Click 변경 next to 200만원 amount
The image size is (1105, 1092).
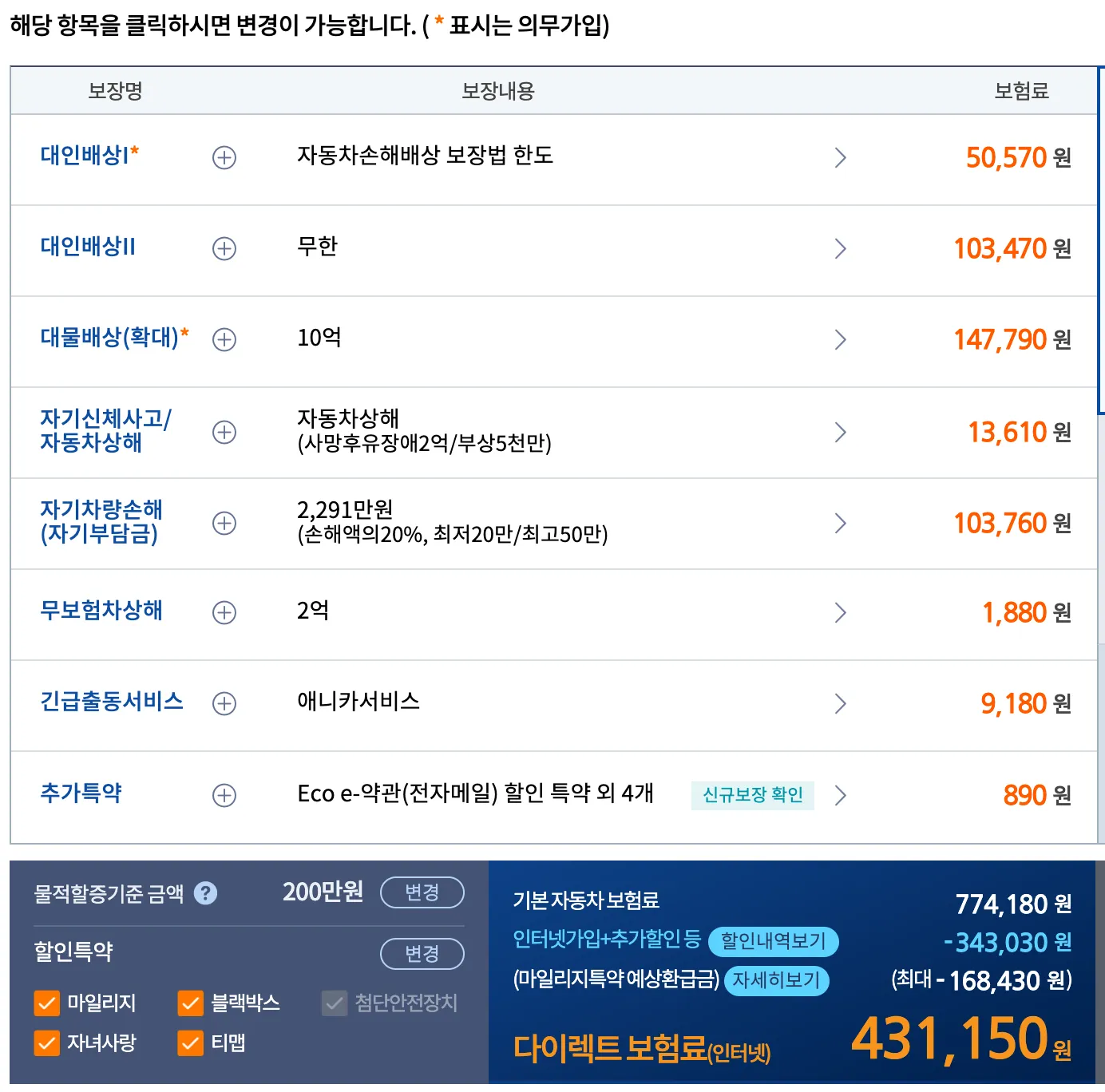[x=422, y=893]
